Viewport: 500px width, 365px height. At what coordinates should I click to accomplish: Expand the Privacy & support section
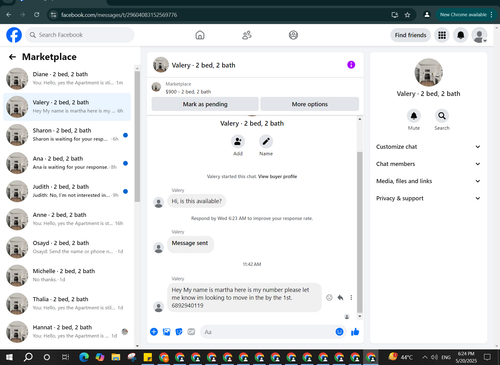[428, 198]
